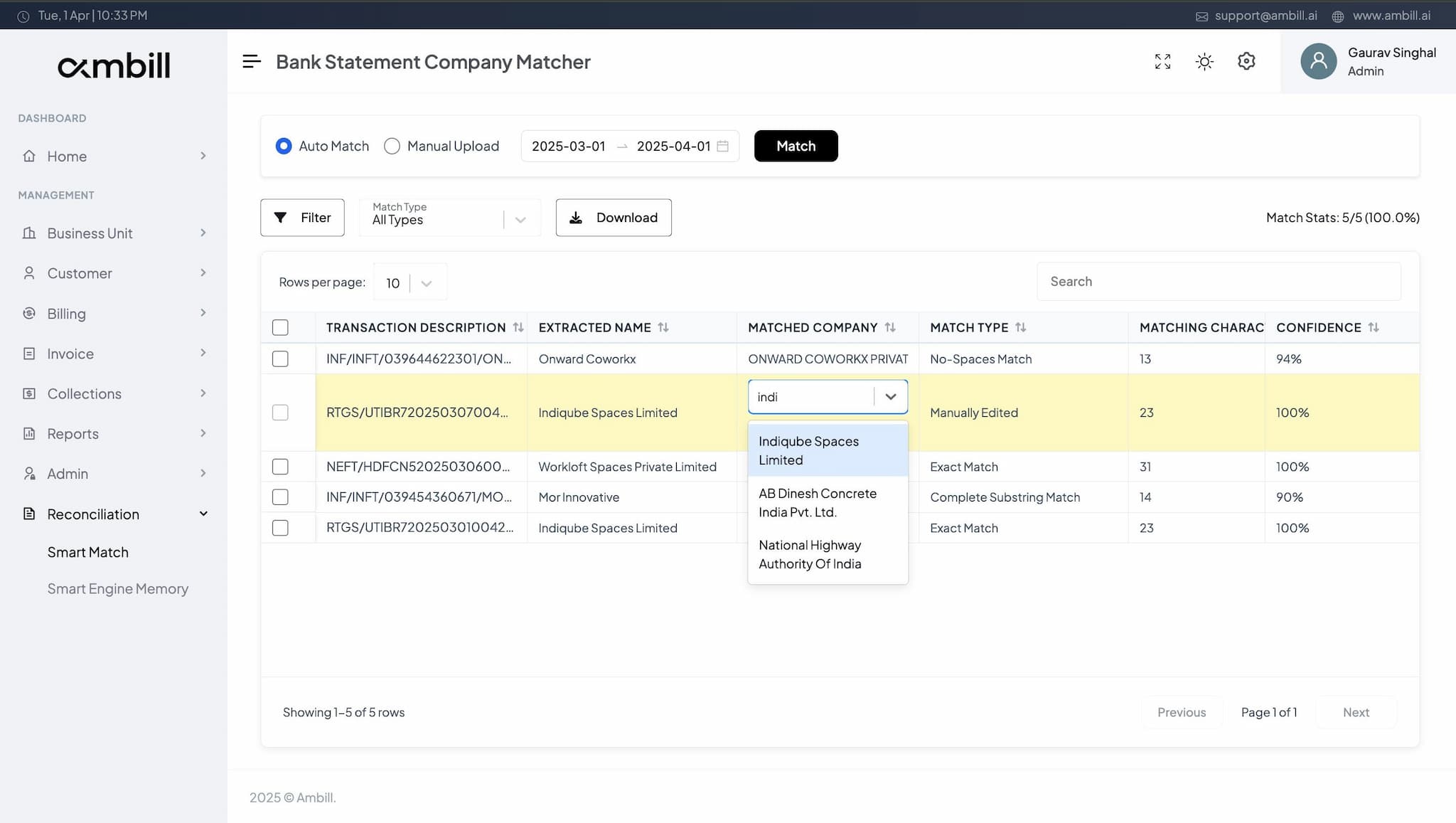Click the support email envelope icon
Viewport: 1456px width, 823px height.
pyautogui.click(x=1201, y=16)
